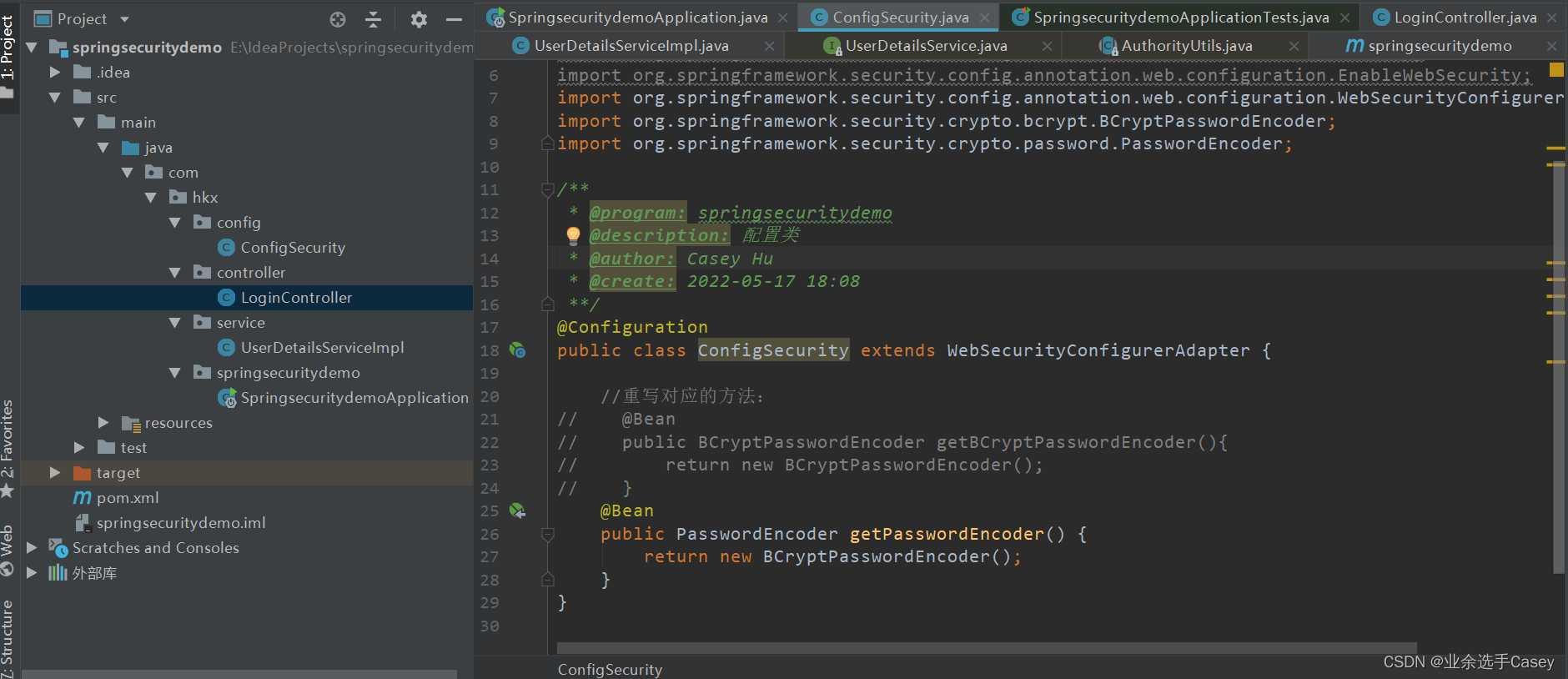The image size is (1568, 679).
Task: Click the Scratches and Consoles icon
Action: 58,548
